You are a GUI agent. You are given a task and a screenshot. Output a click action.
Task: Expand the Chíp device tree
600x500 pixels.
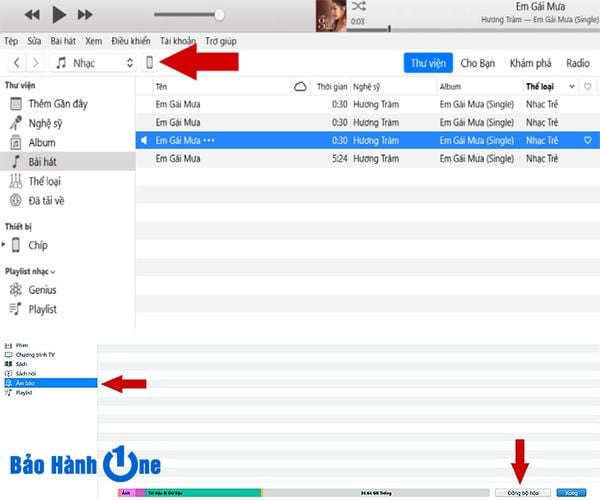coord(6,245)
